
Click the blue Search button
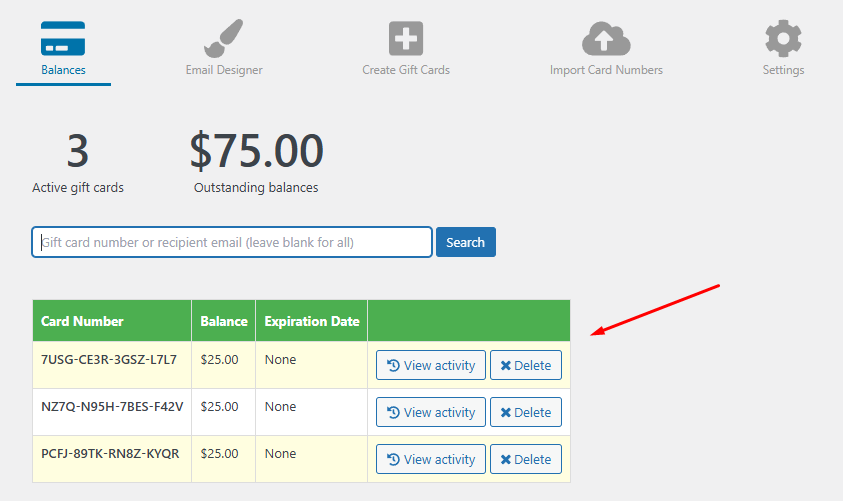tap(466, 242)
